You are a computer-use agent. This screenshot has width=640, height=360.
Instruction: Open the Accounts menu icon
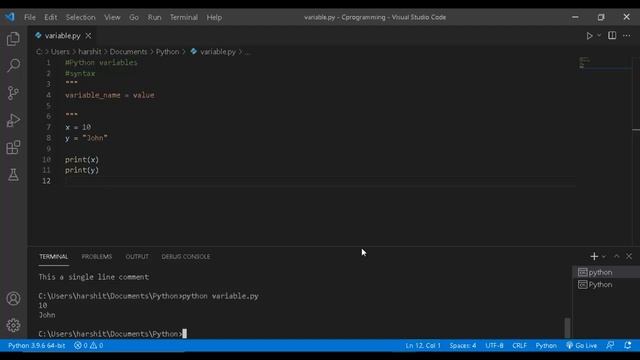(13, 298)
